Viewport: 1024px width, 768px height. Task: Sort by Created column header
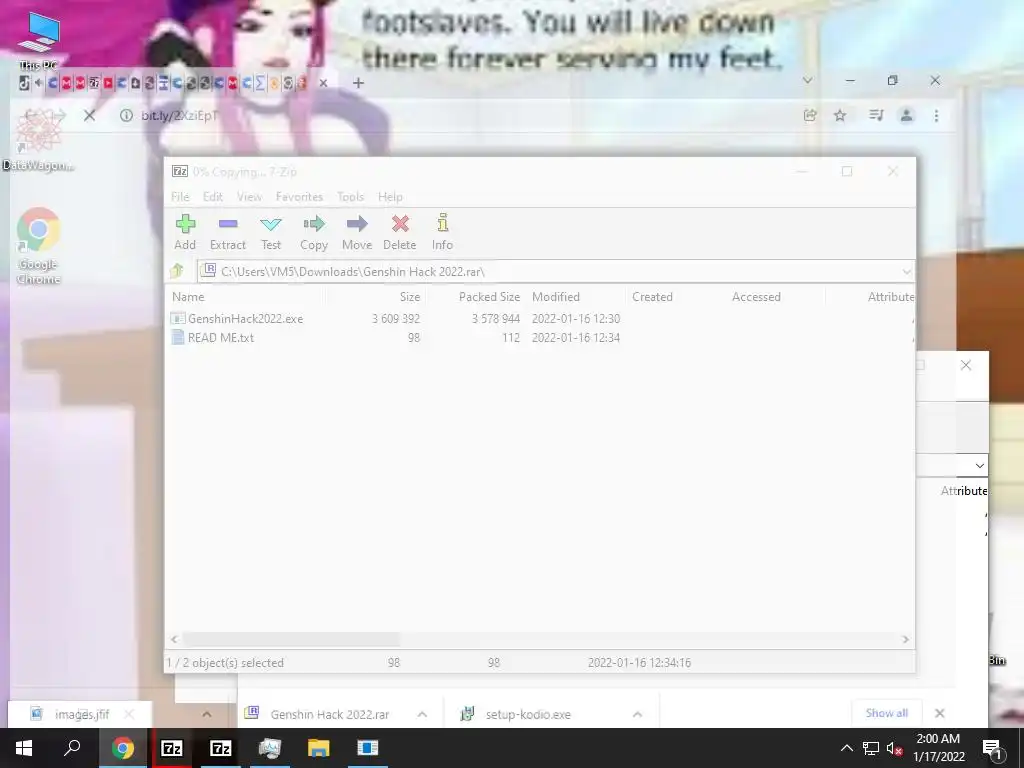coord(652,296)
